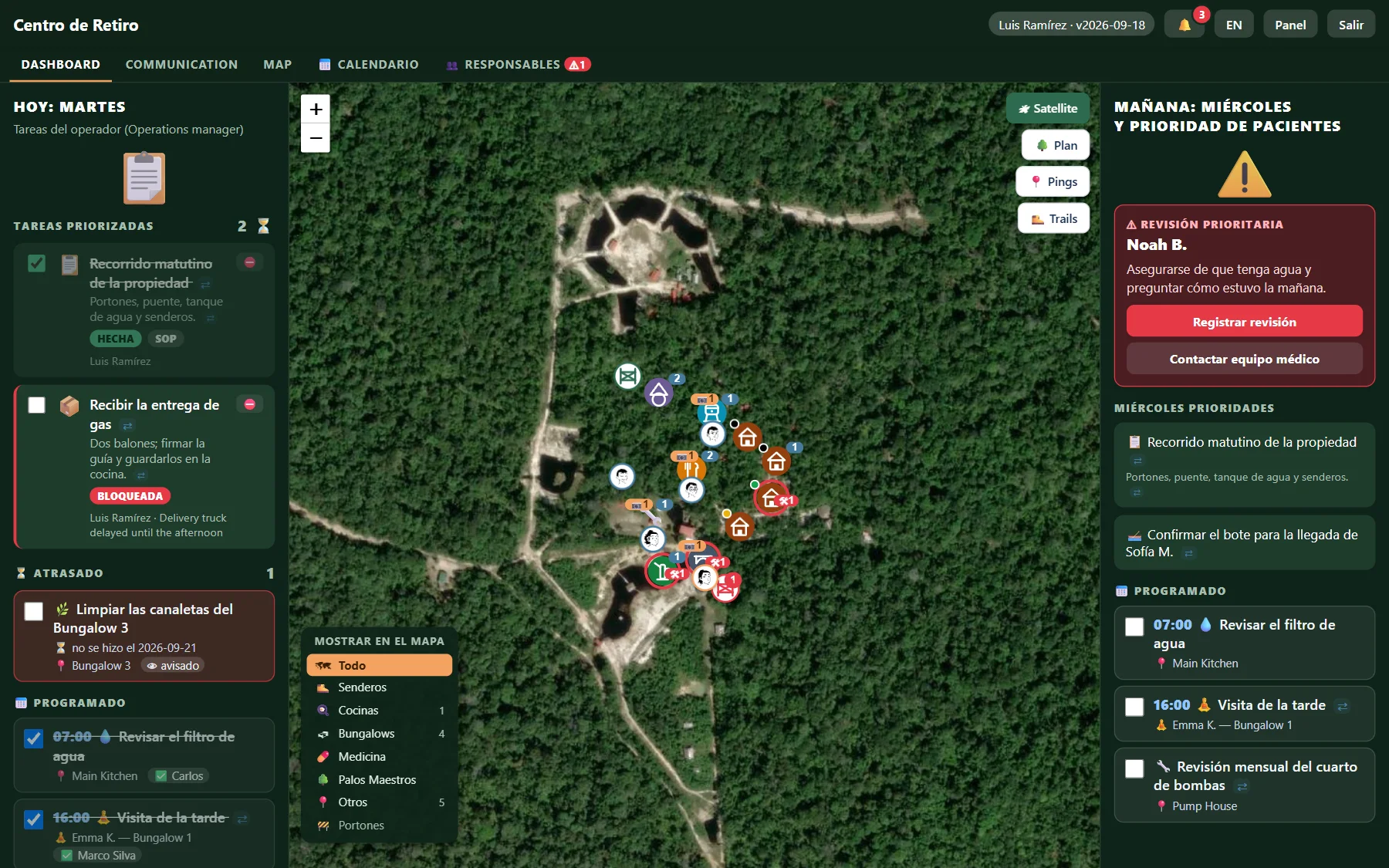Open the notifications bell icon

click(1184, 25)
